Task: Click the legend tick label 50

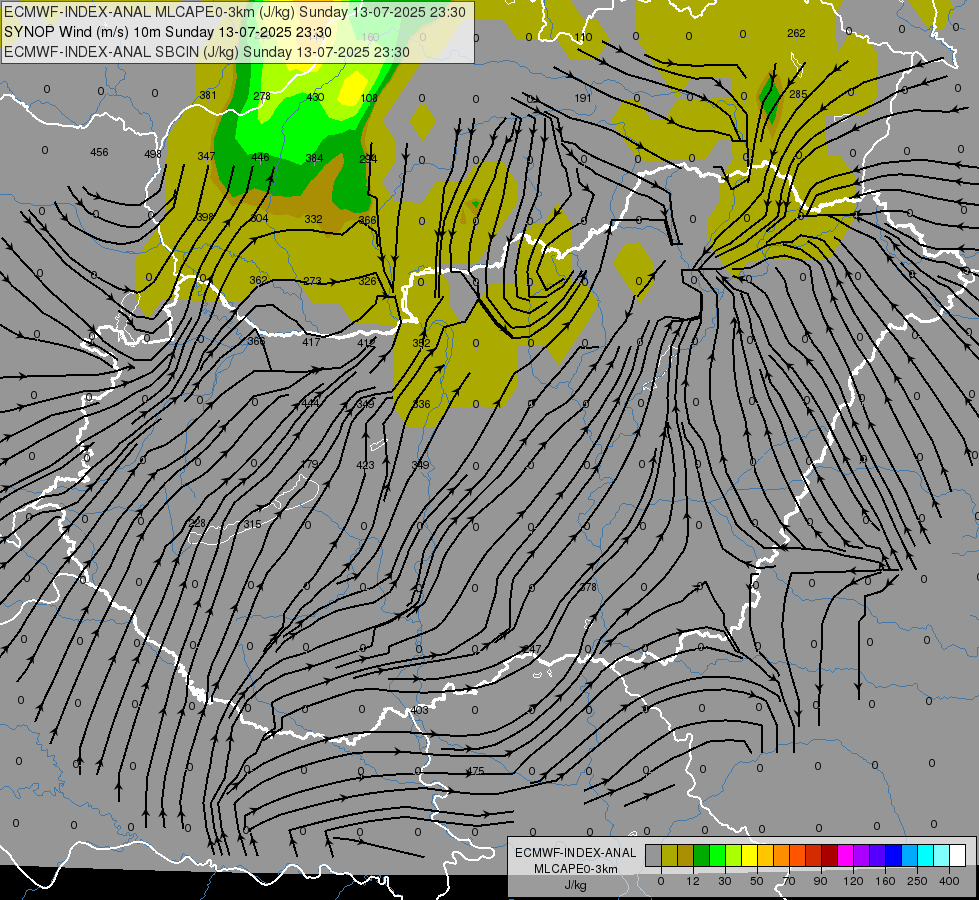Action: tap(757, 881)
